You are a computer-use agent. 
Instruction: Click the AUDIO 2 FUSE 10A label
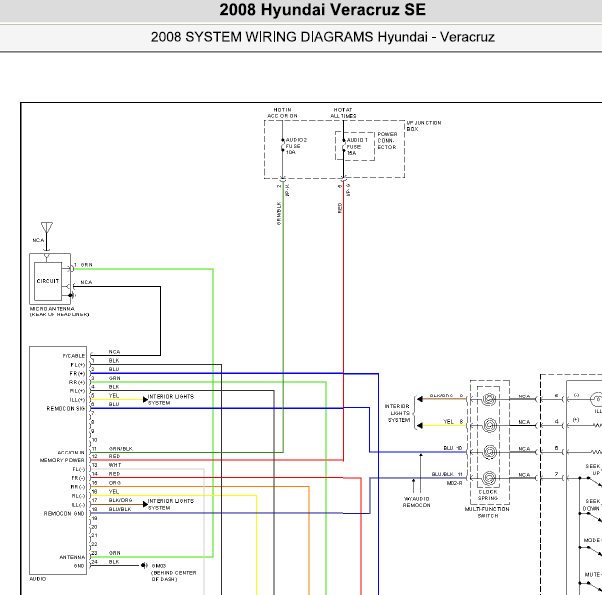(x=296, y=146)
